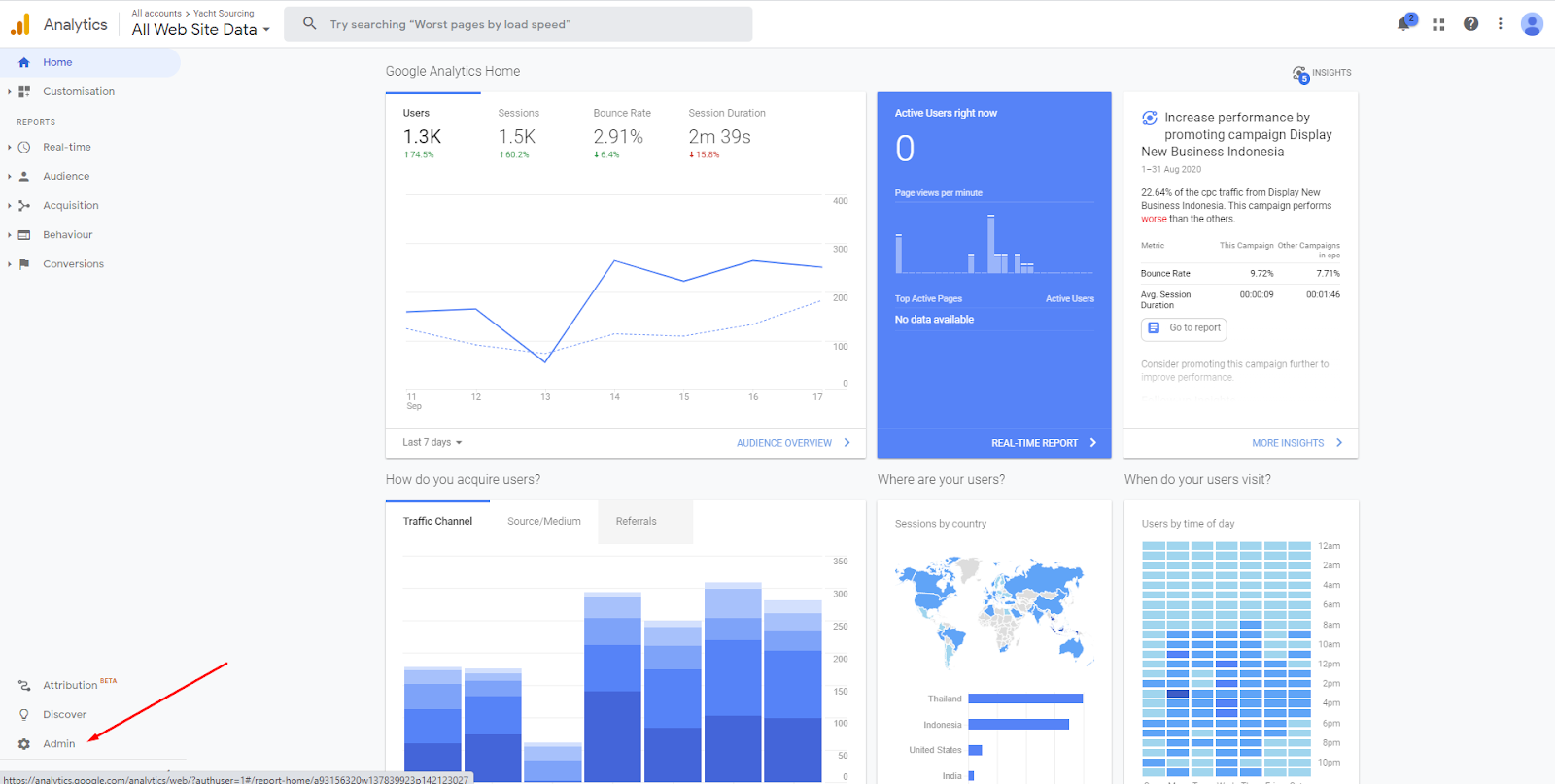This screenshot has height=784, width=1555.
Task: Switch to the Source/Medium tab
Action: click(x=543, y=522)
